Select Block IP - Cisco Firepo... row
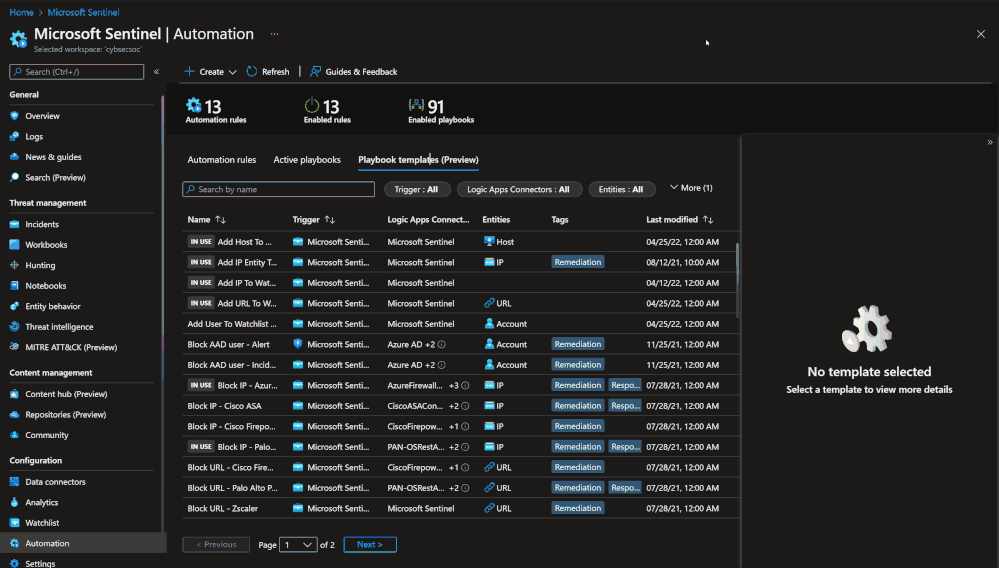 (x=460, y=426)
